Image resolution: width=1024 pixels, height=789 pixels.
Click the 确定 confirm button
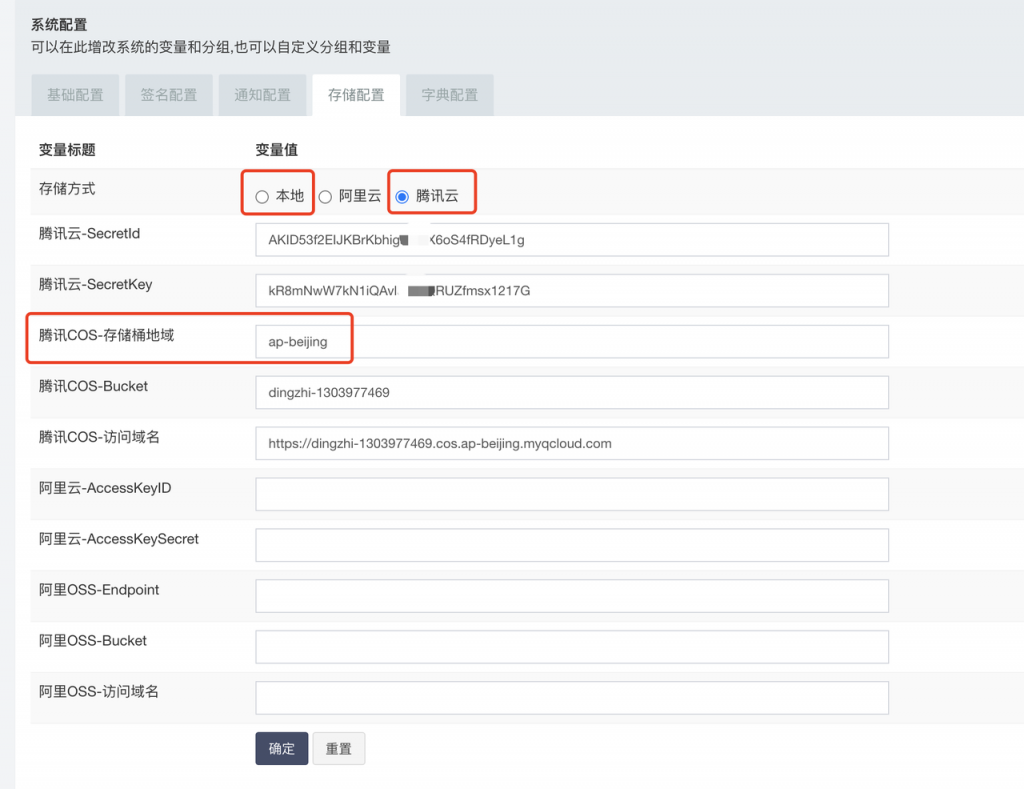click(x=281, y=749)
